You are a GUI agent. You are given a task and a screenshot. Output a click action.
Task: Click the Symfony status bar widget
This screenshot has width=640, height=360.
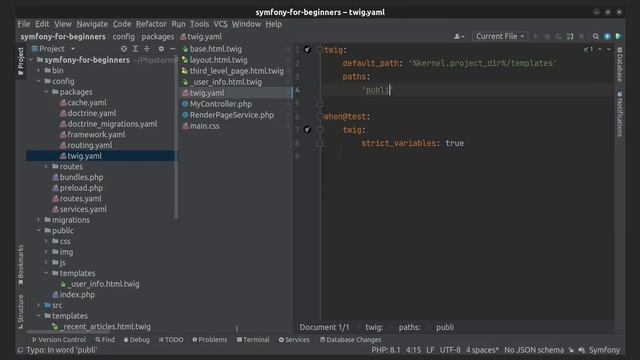coord(604,350)
